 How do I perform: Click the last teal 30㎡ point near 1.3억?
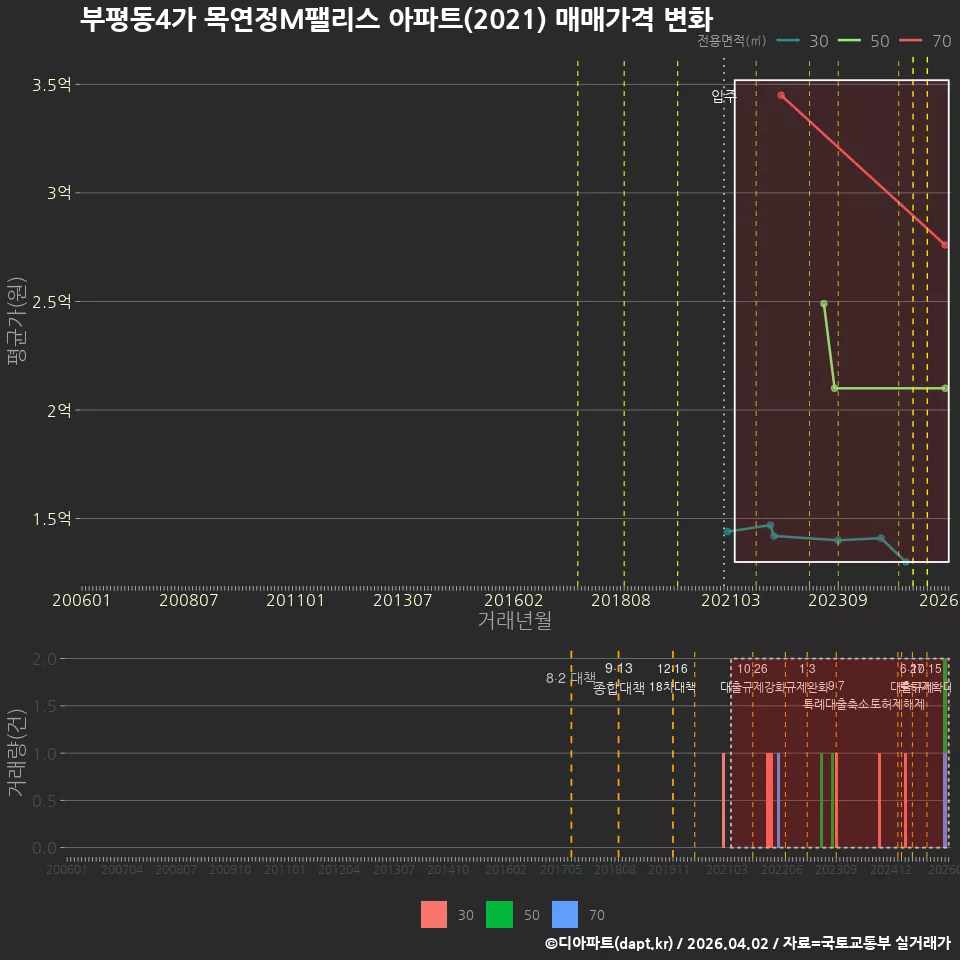click(x=906, y=561)
